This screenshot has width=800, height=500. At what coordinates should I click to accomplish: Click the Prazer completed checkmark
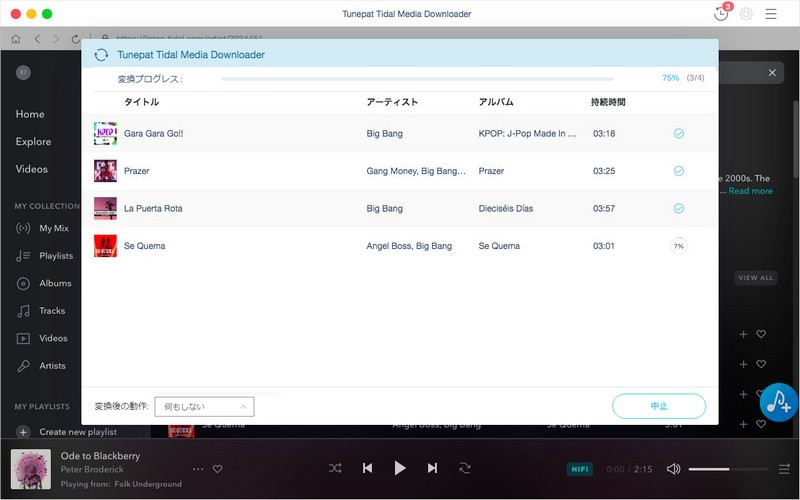[x=679, y=171]
